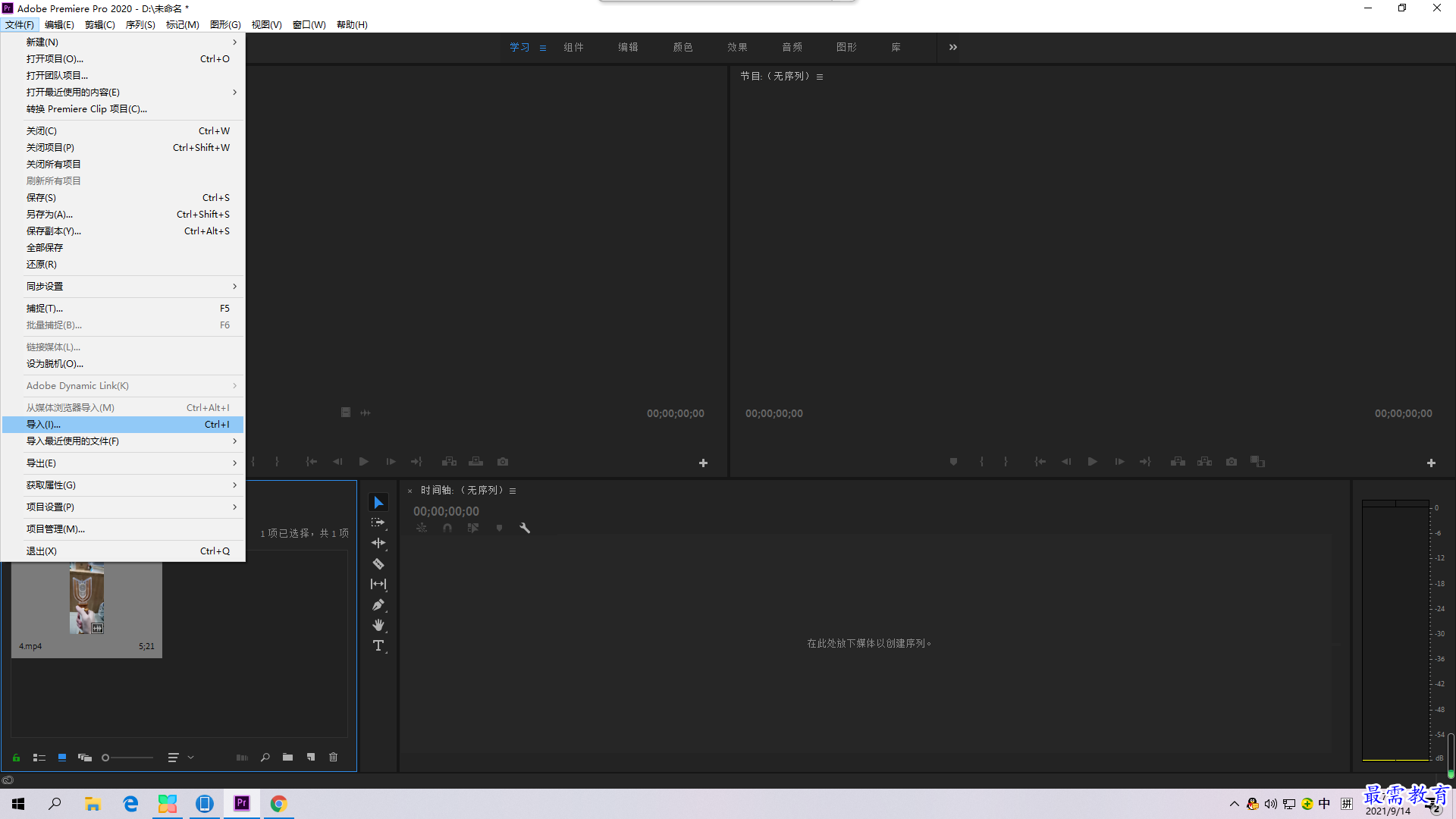Open comparison view in Program monitor
The width and height of the screenshot is (1456, 819).
coord(1258,462)
